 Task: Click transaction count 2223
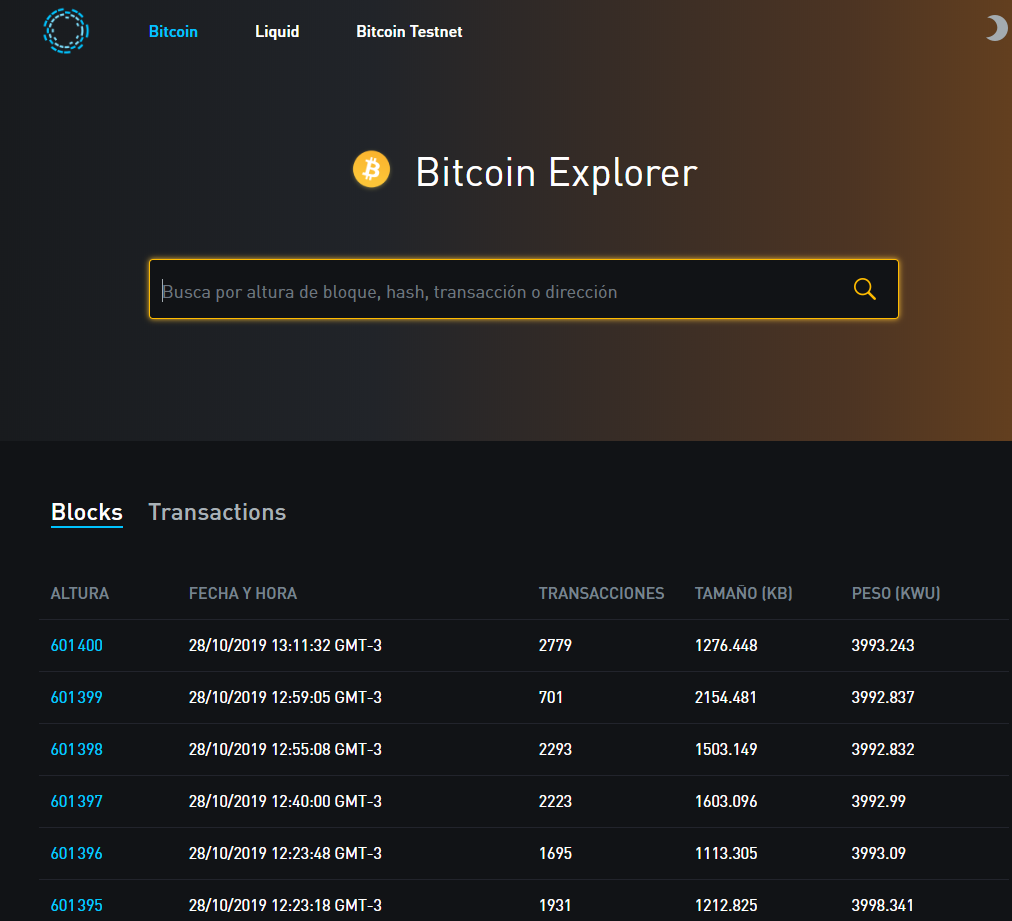tap(555, 802)
